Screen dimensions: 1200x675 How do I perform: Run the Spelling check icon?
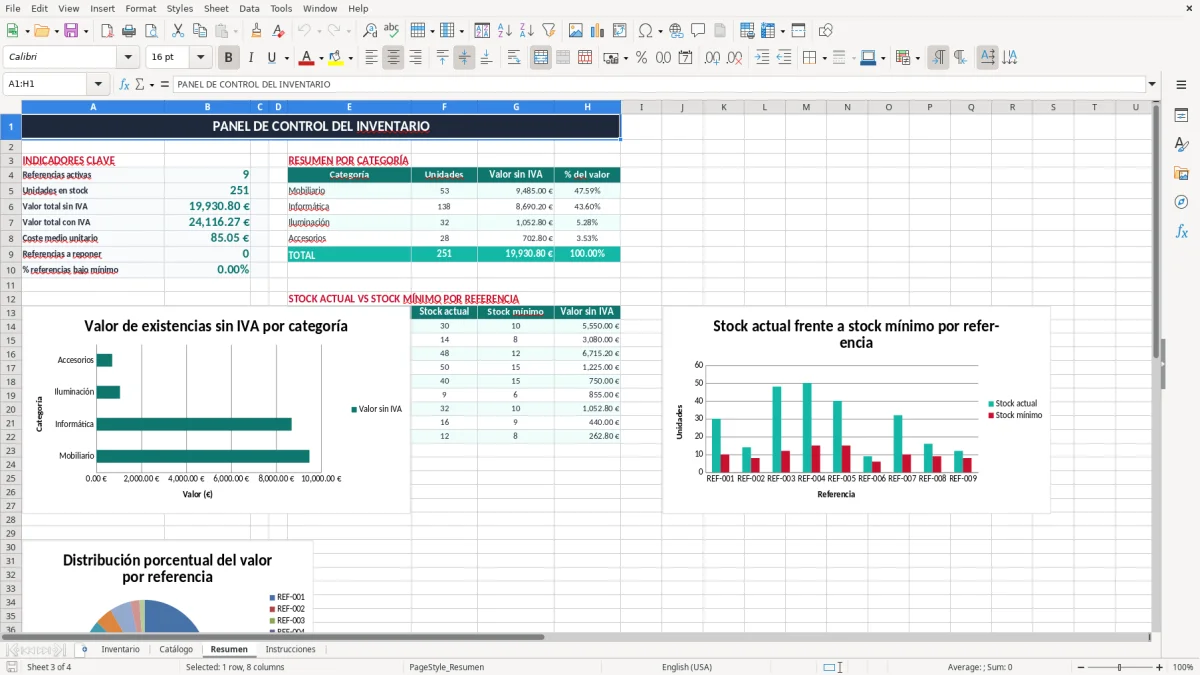(391, 31)
